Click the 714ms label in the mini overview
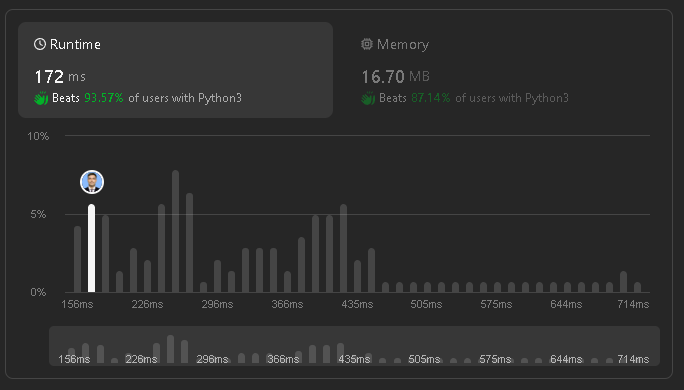 tap(633, 359)
